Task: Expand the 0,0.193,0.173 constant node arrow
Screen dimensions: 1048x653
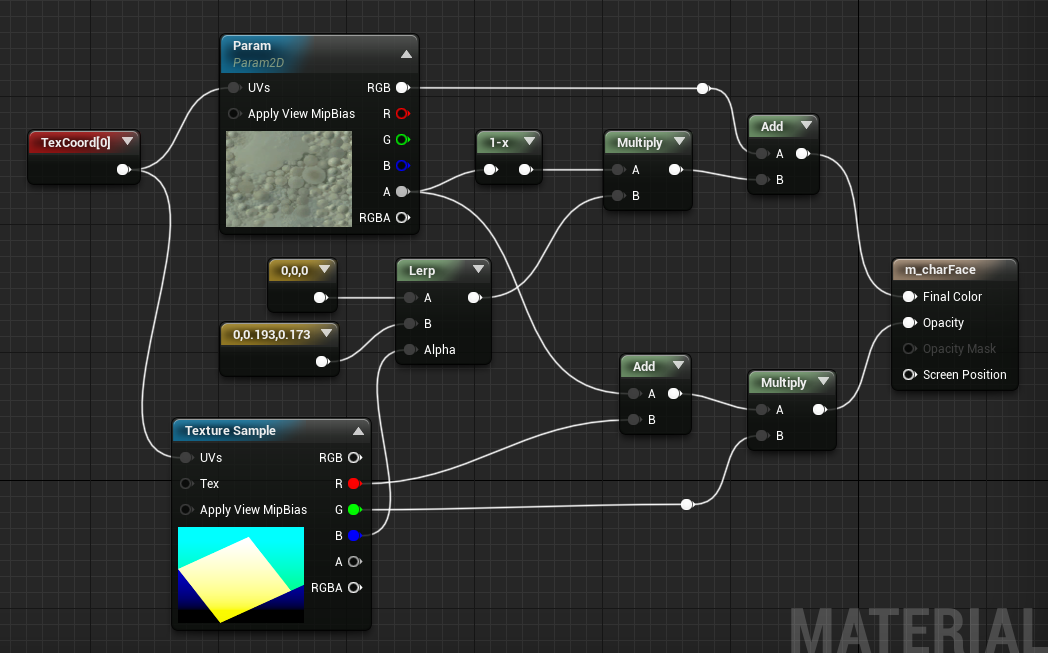Action: pyautogui.click(x=327, y=334)
